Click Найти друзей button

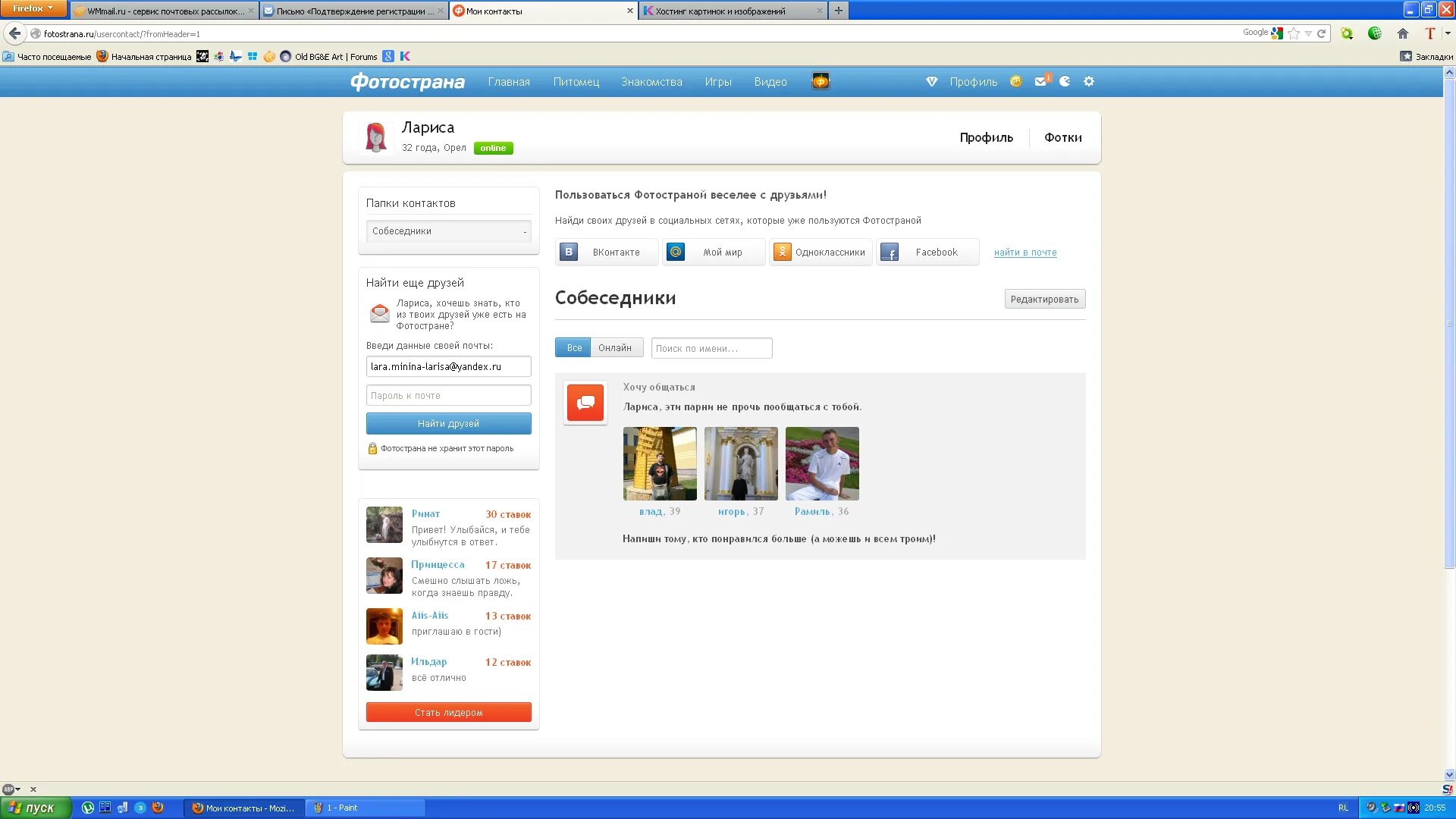448,424
